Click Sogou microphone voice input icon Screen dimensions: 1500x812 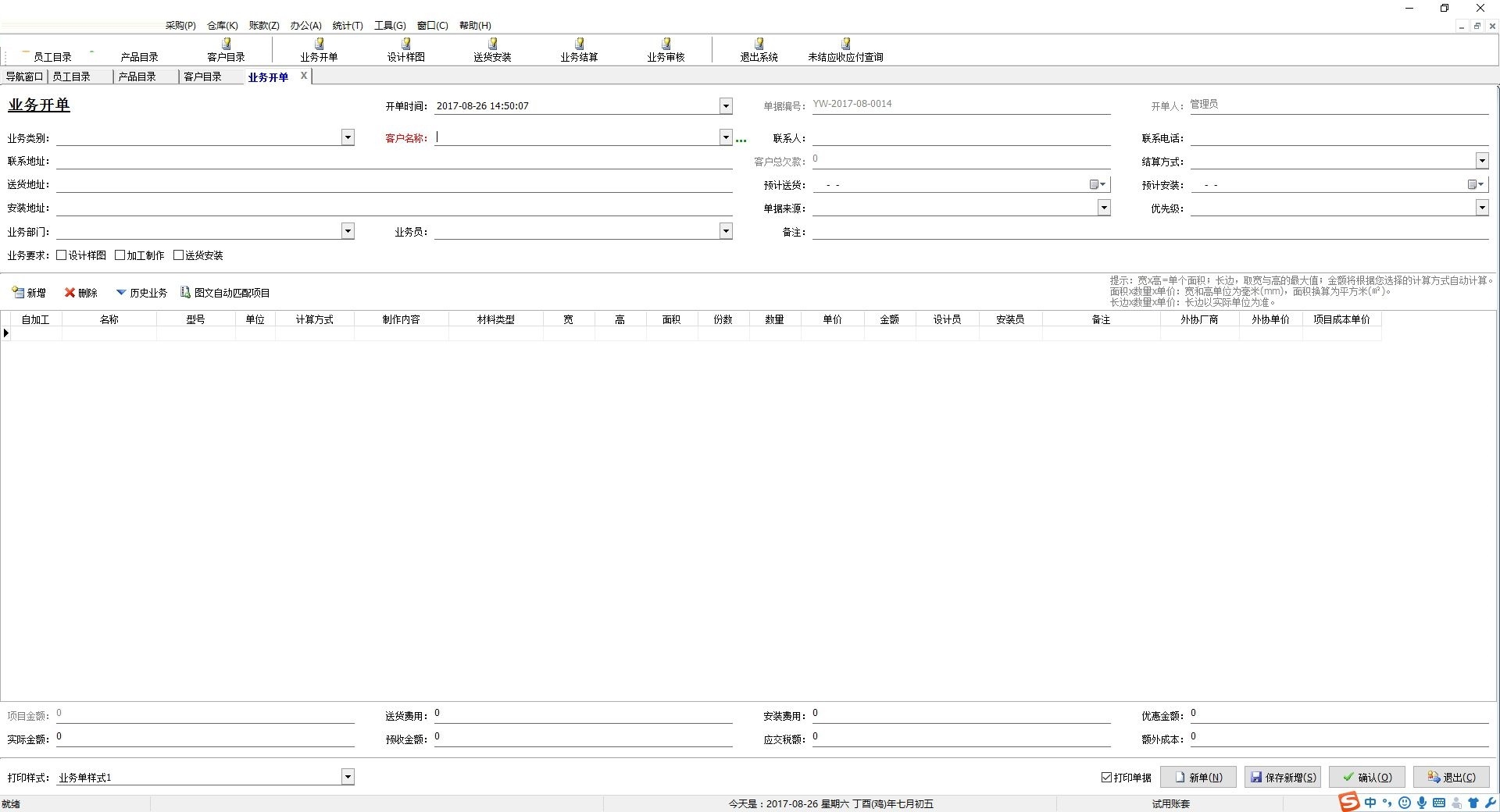click(x=1421, y=803)
